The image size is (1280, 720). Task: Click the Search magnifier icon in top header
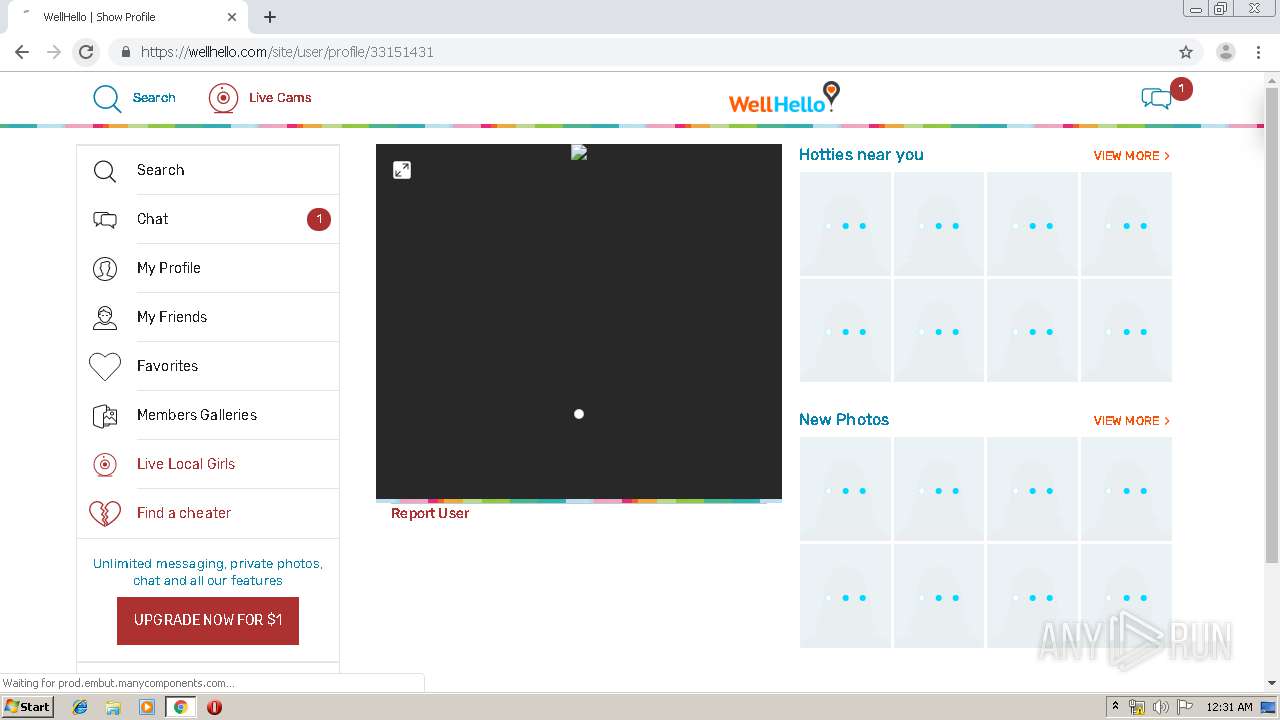click(107, 98)
